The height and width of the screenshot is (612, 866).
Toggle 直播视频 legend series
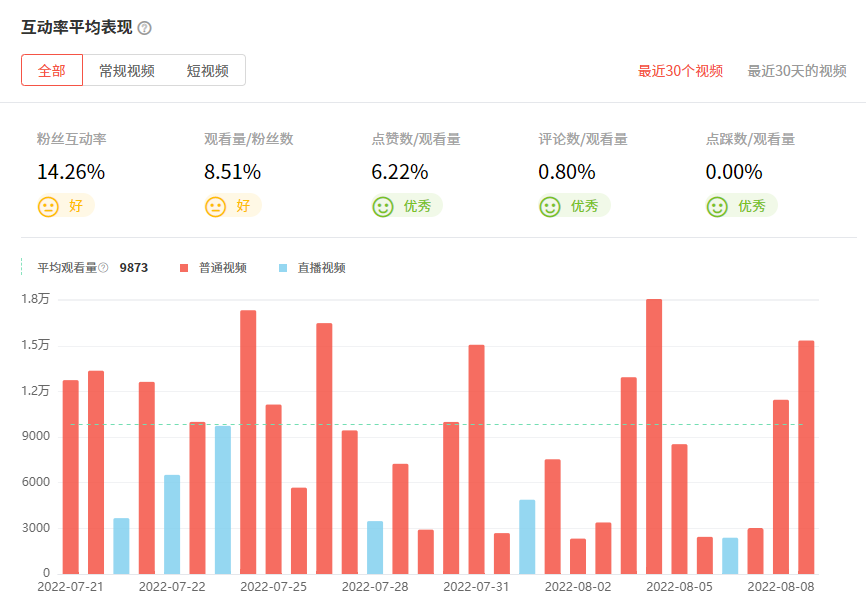tap(321, 268)
